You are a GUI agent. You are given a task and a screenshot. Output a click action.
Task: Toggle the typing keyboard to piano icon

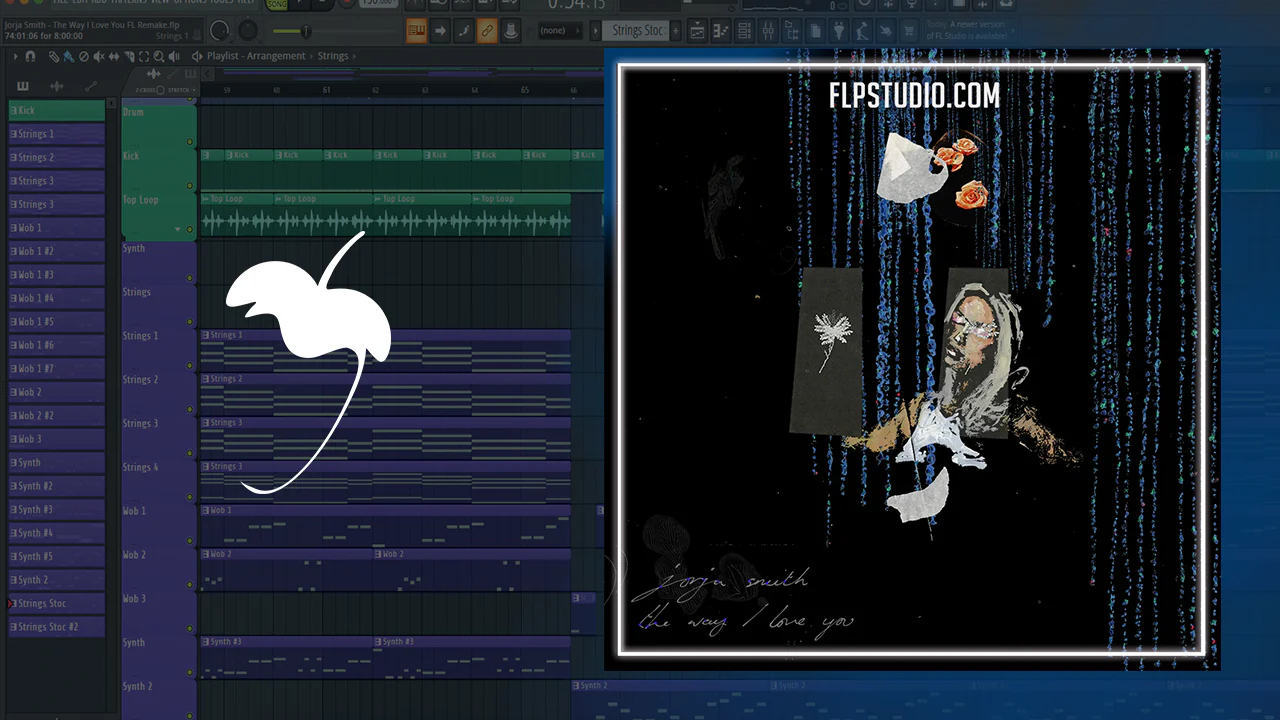tap(417, 31)
